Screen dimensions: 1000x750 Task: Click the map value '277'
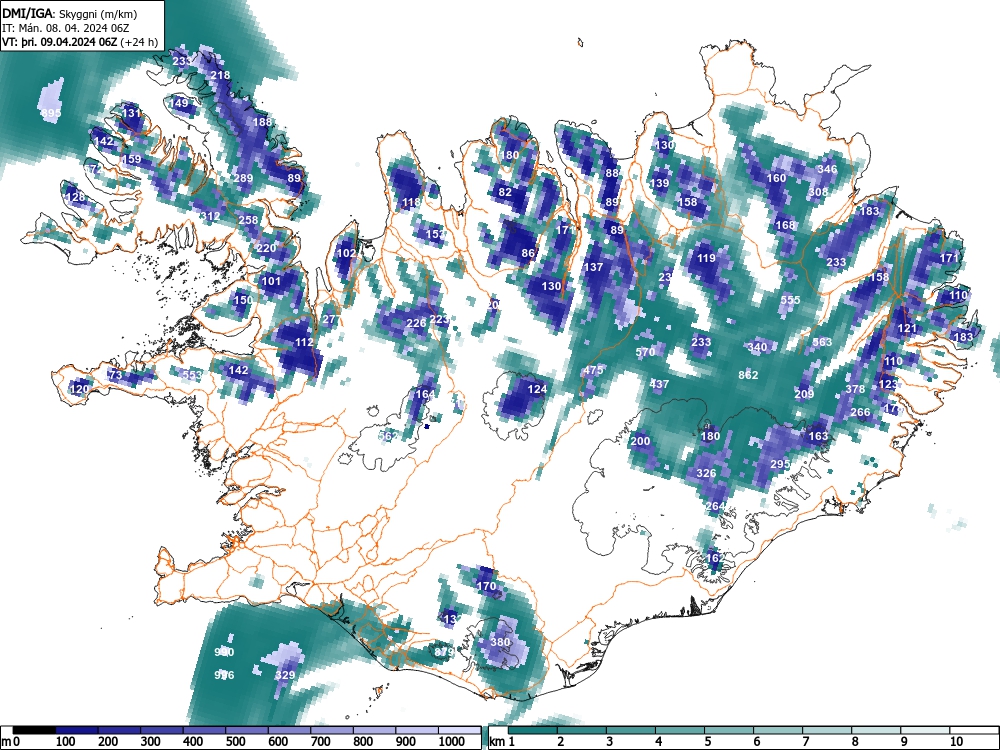pos(331,320)
